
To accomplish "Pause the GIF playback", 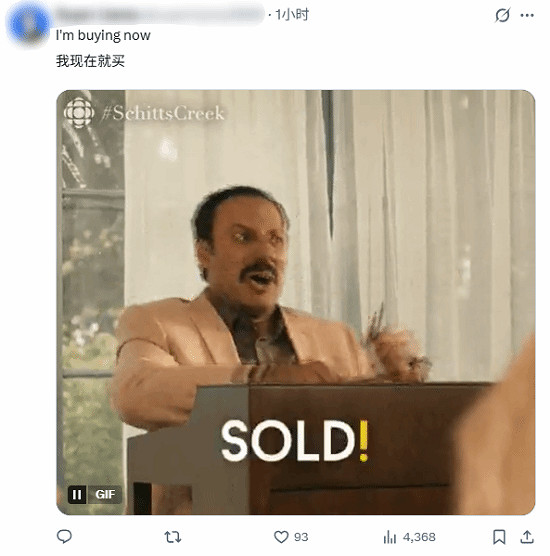I will click(77, 494).
